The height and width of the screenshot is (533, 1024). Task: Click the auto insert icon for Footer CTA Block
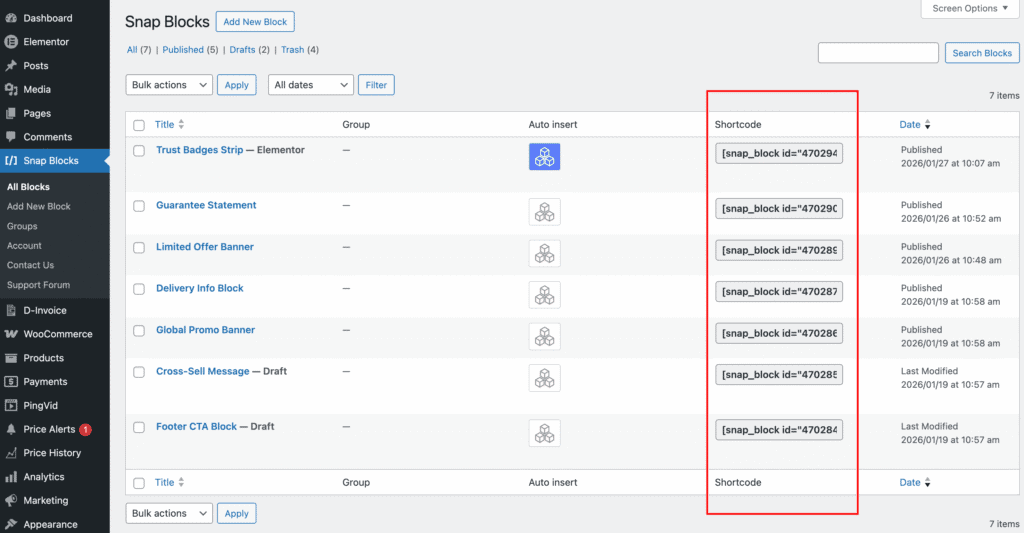(x=544, y=433)
